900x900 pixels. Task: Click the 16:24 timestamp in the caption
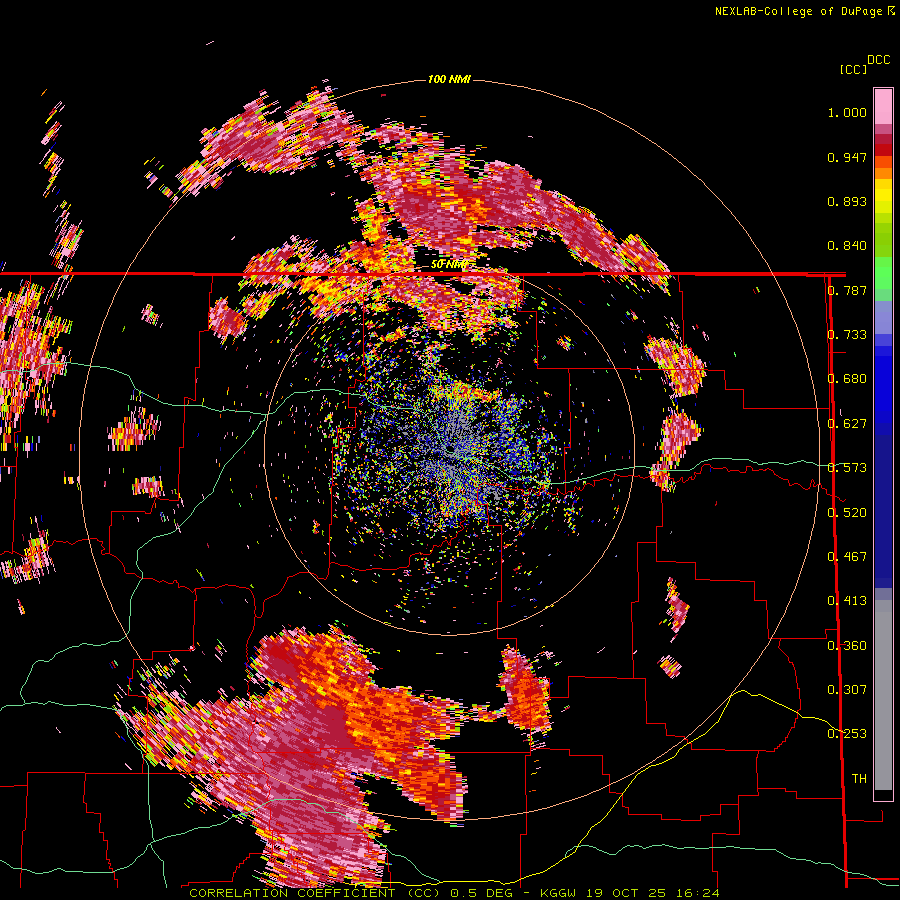(x=698, y=893)
